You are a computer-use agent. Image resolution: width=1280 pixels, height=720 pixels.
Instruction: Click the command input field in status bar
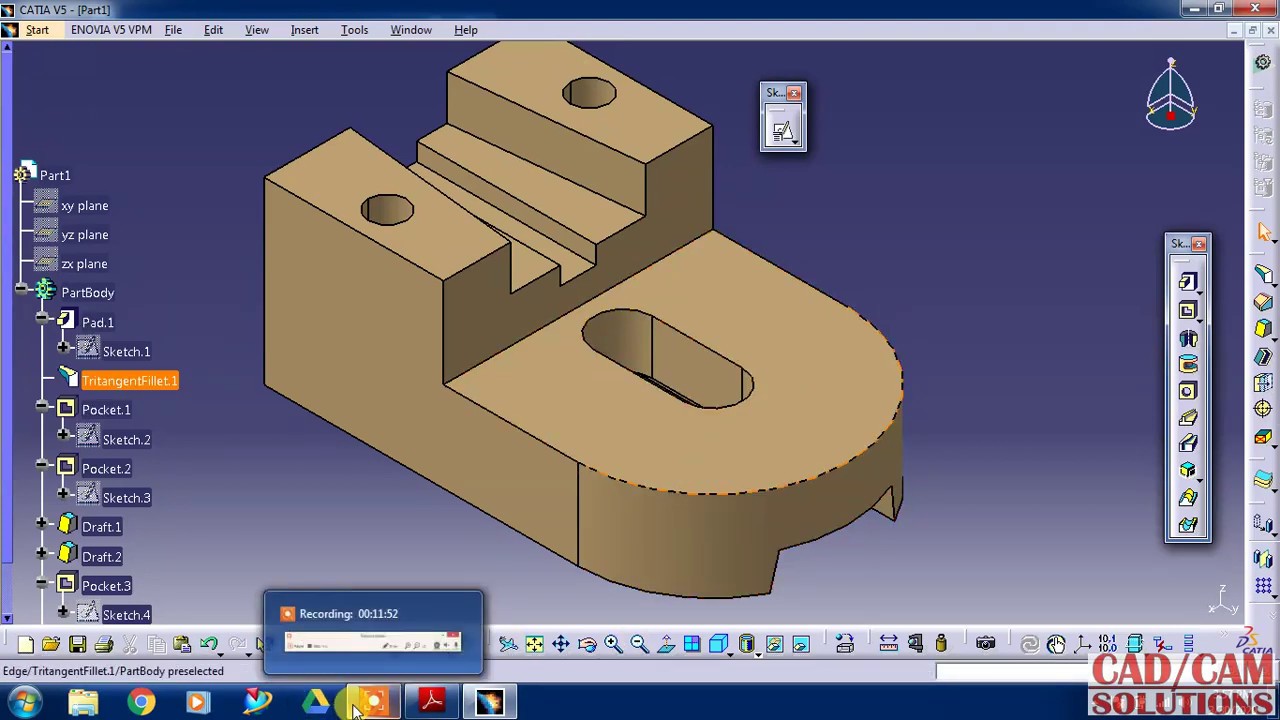pos(1011,671)
